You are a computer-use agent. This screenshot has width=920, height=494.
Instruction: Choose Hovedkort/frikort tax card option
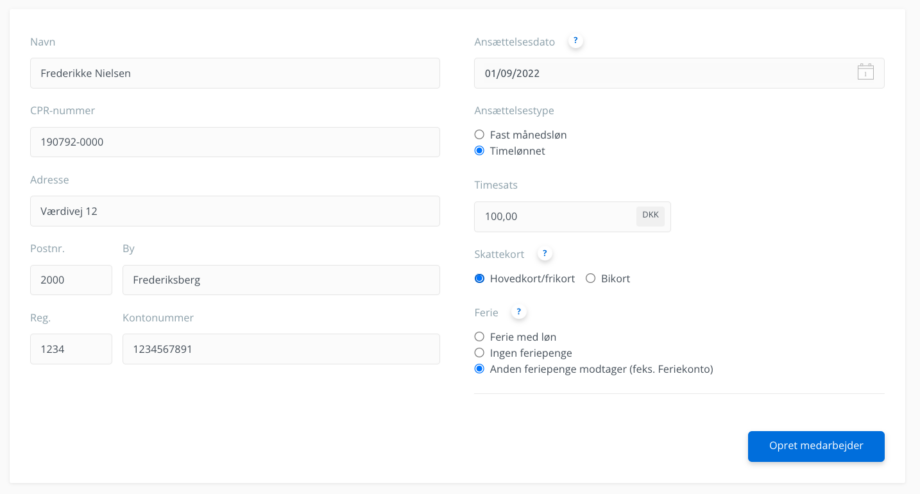pyautogui.click(x=479, y=279)
